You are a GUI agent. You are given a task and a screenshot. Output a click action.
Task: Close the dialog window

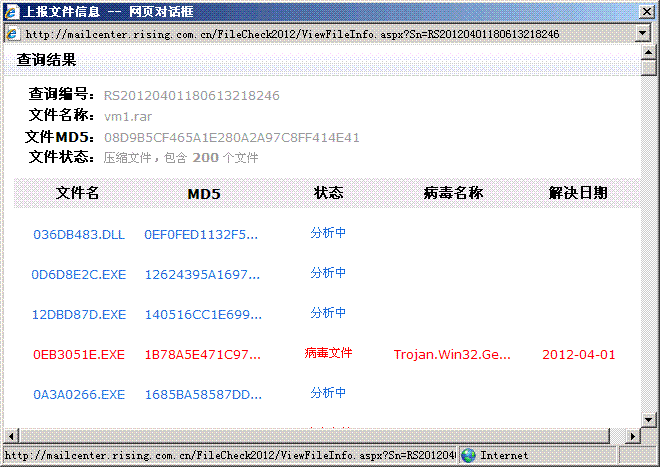pyautogui.click(x=647, y=11)
